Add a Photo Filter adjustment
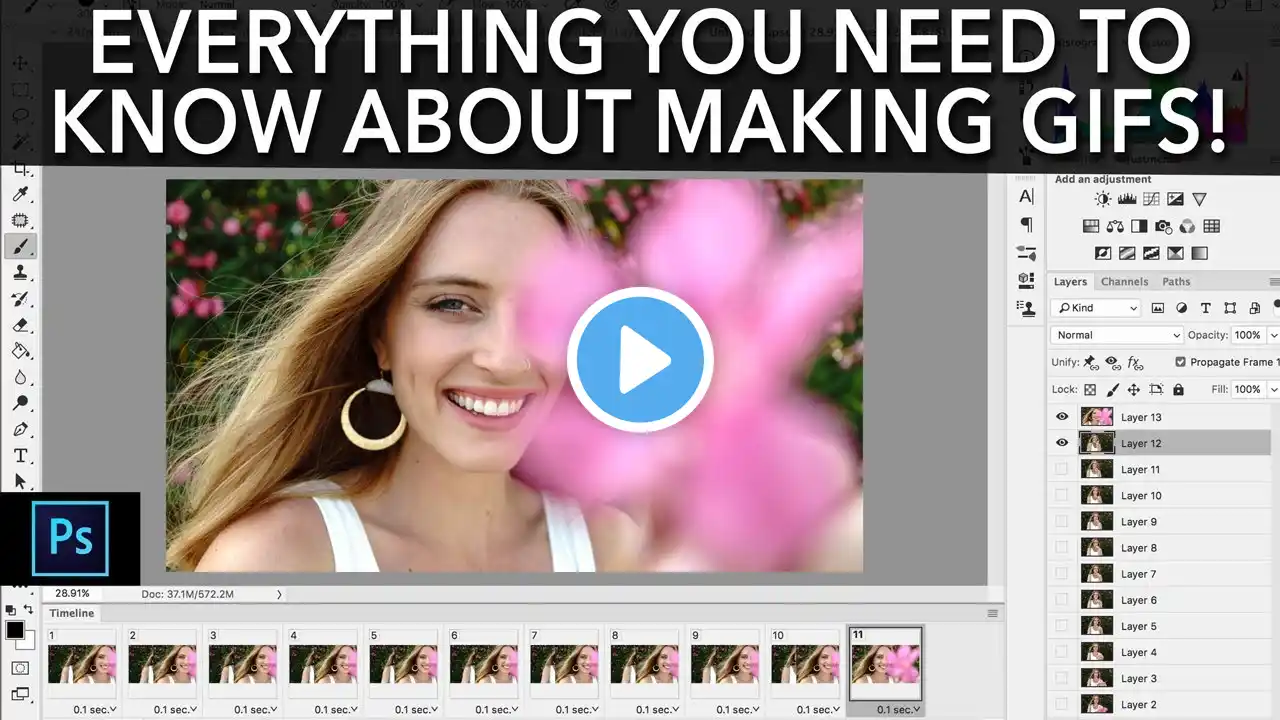Screen dimensions: 1280x720 [1163, 227]
